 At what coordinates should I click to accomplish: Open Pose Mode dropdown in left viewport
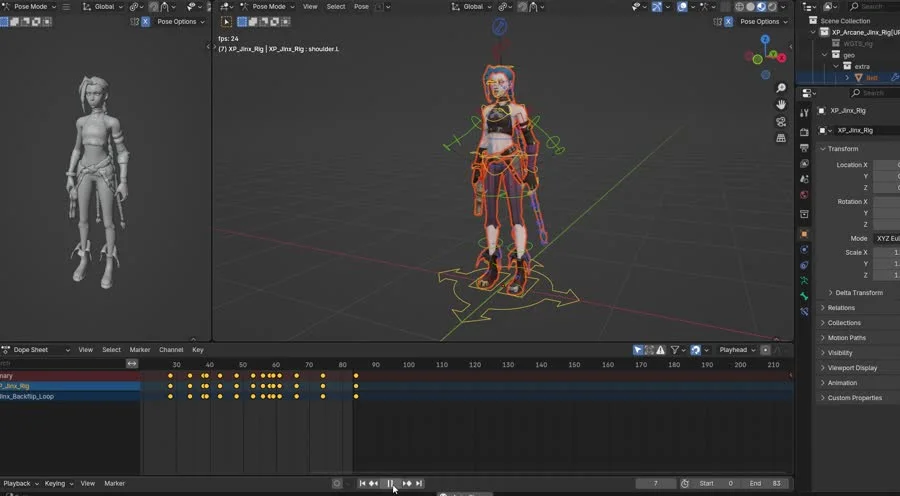point(29,7)
